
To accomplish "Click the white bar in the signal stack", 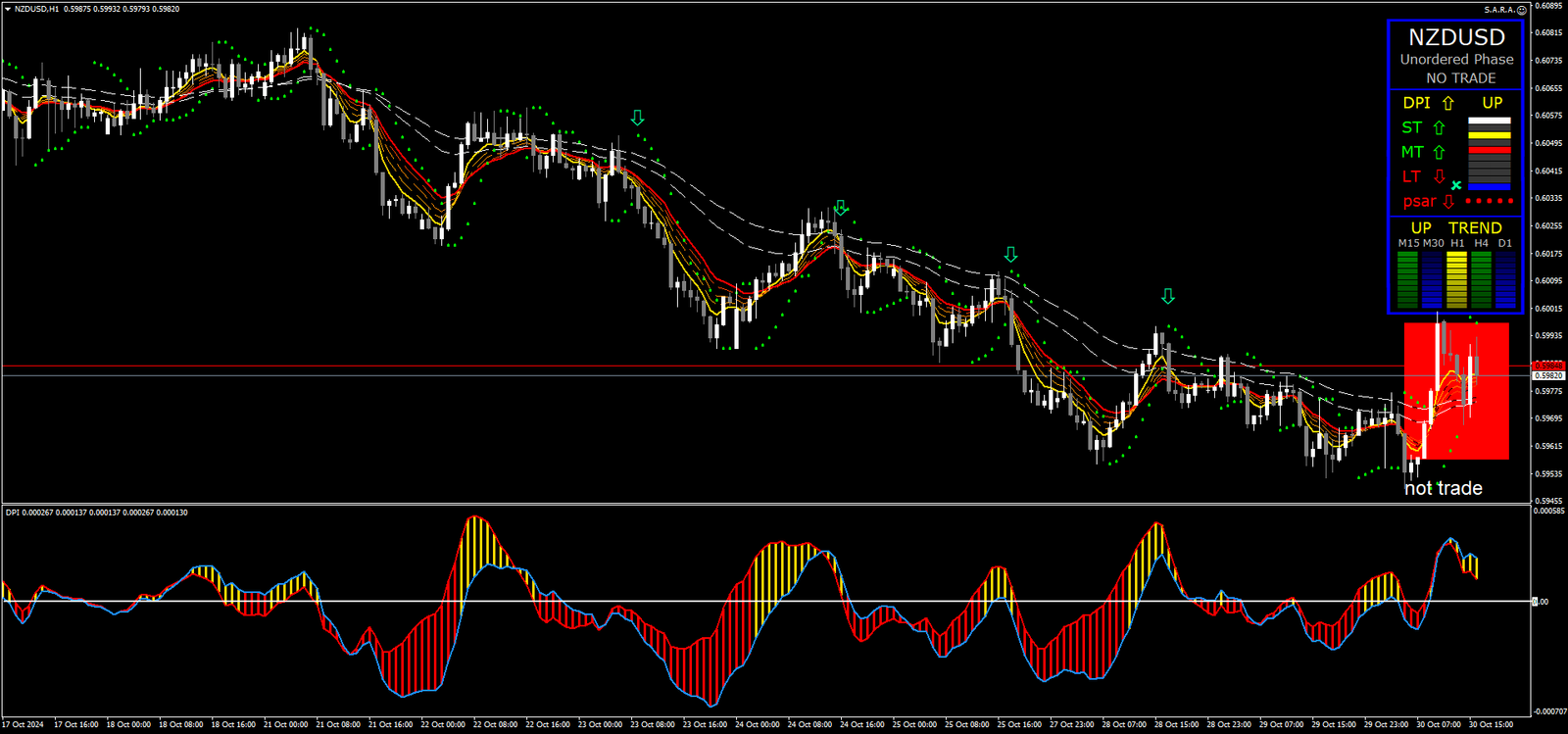I will tap(1489, 122).
